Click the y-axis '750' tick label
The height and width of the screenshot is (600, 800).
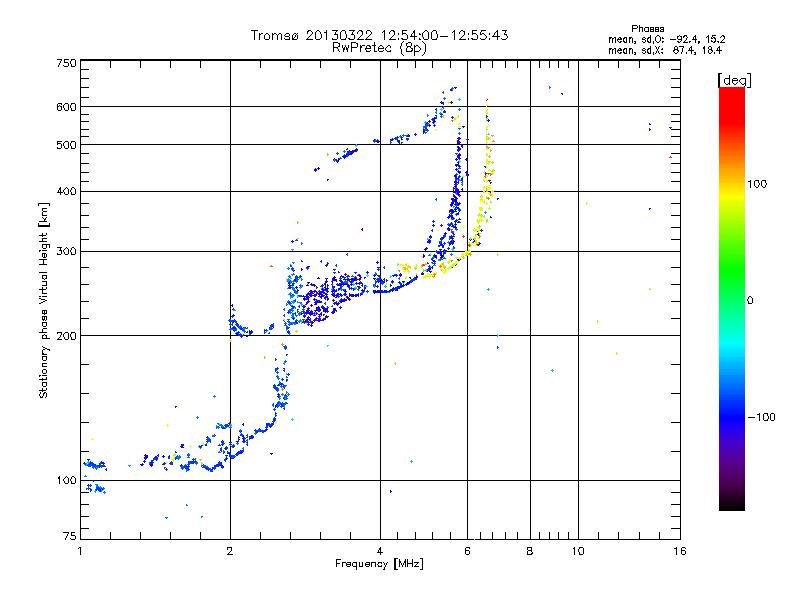pyautogui.click(x=66, y=63)
